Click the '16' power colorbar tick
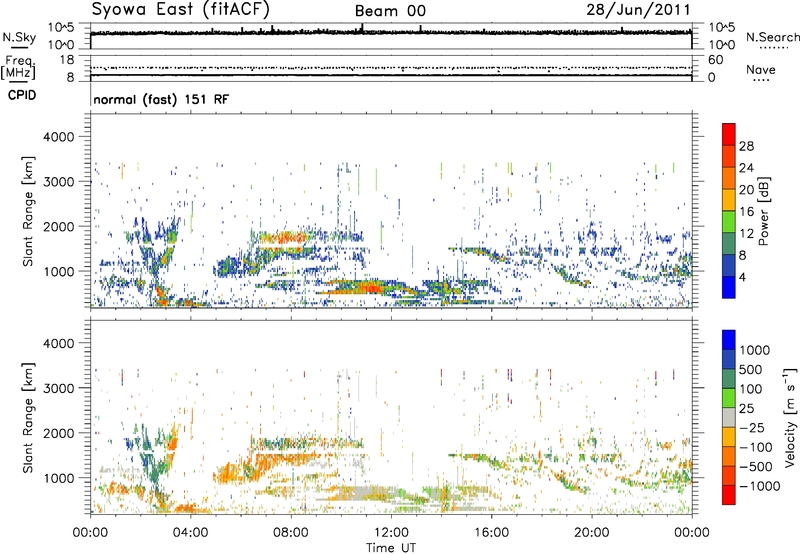The height and width of the screenshot is (554, 800). [x=746, y=212]
